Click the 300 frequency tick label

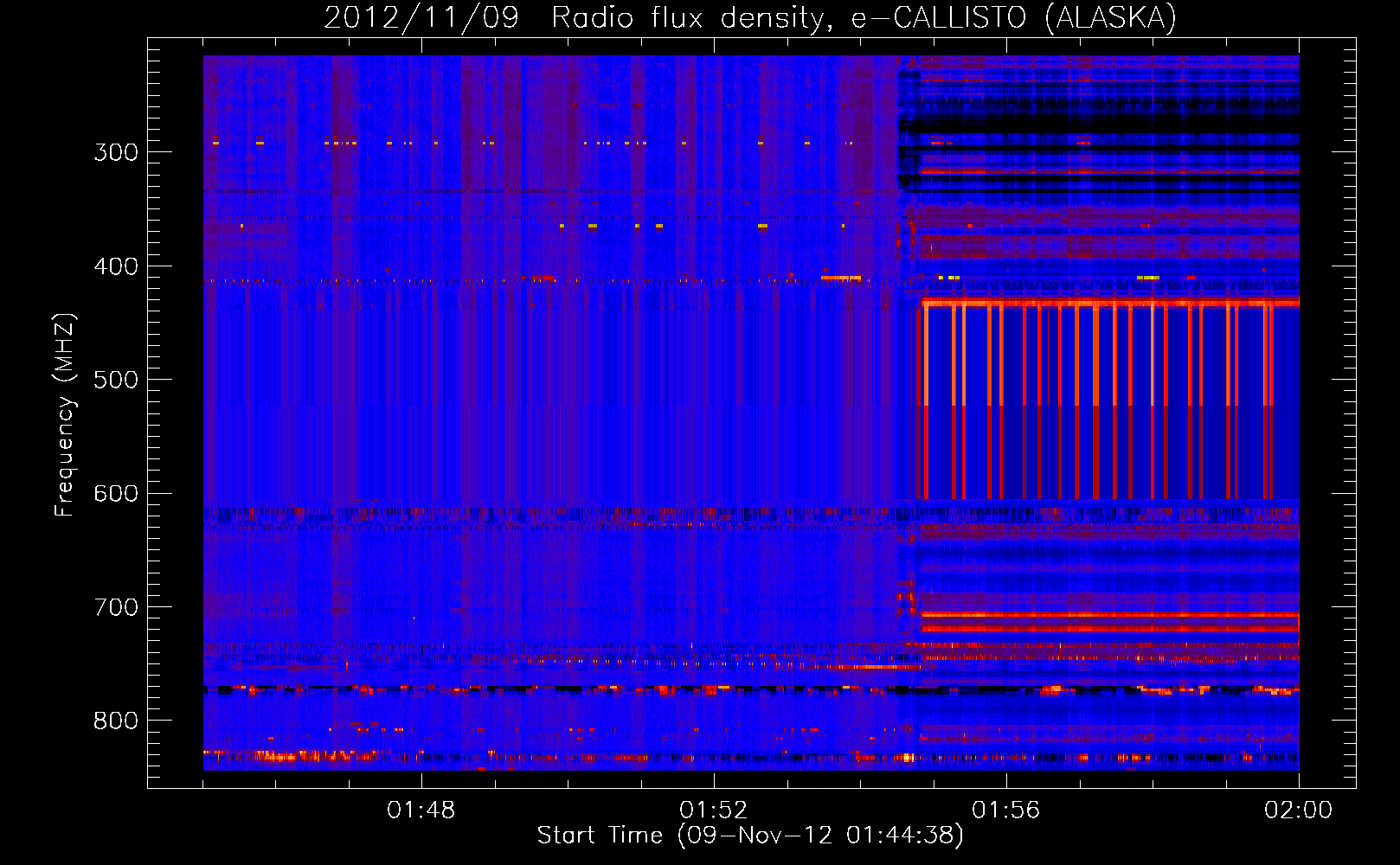point(116,152)
